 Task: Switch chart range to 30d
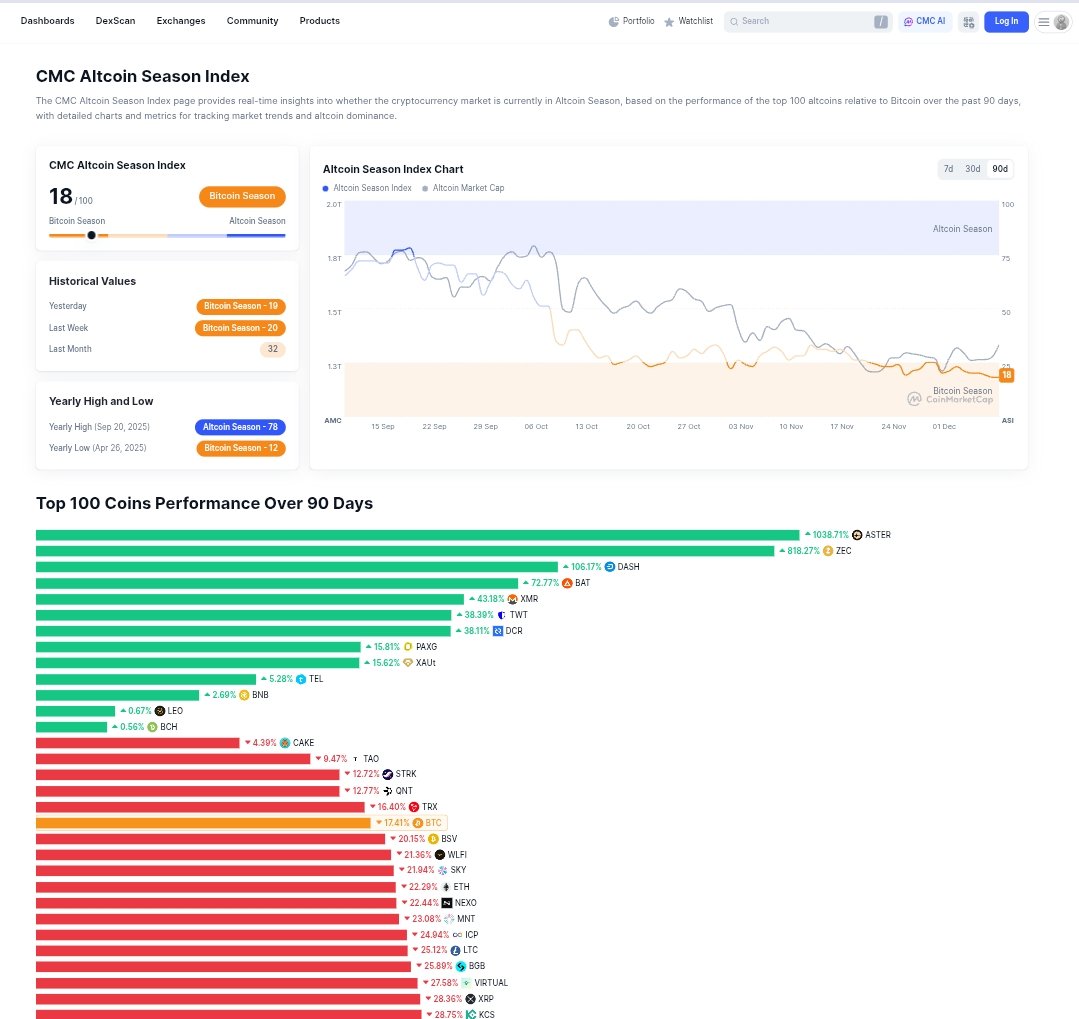click(972, 169)
